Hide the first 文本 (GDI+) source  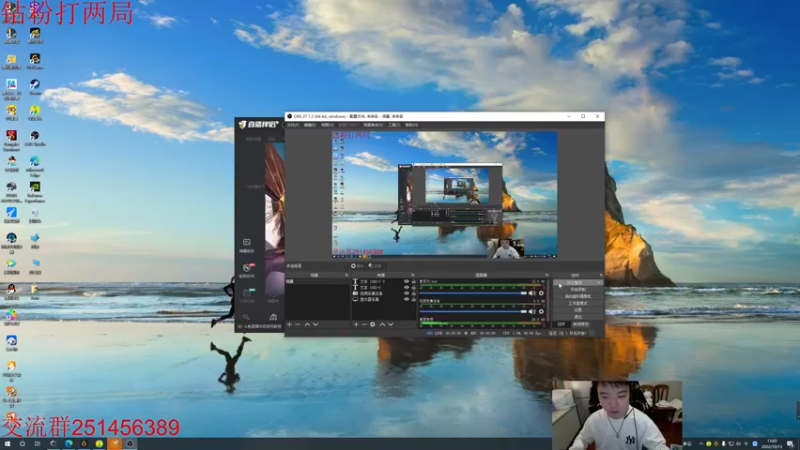pos(406,281)
